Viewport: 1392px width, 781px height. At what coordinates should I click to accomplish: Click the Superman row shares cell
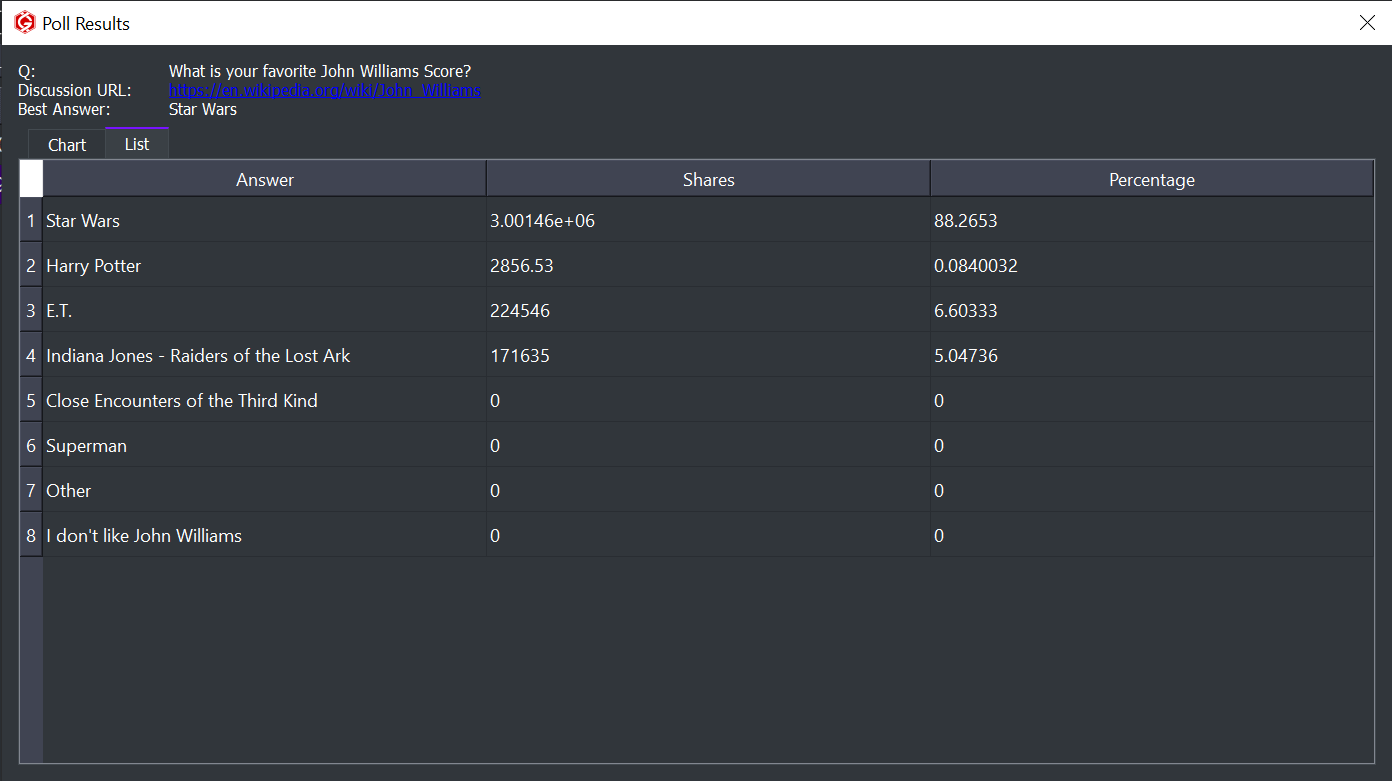click(708, 445)
